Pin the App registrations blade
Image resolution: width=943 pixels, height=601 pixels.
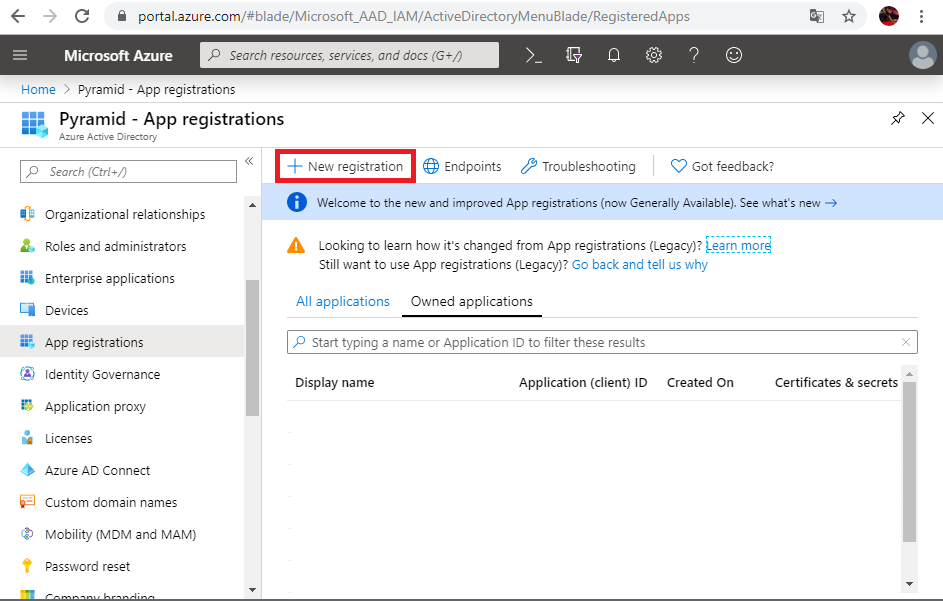coord(897,118)
